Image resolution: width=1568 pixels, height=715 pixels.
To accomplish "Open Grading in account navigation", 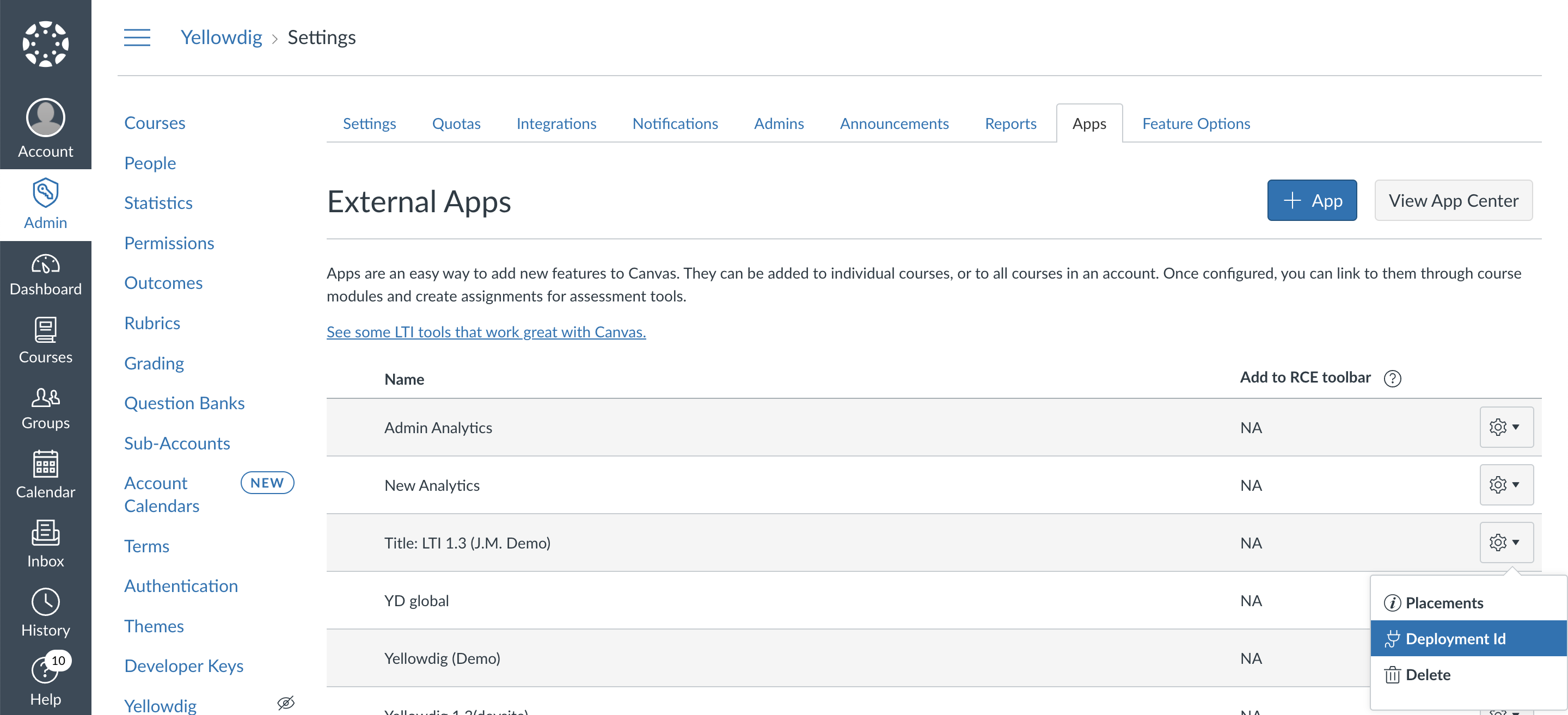I will tap(154, 363).
